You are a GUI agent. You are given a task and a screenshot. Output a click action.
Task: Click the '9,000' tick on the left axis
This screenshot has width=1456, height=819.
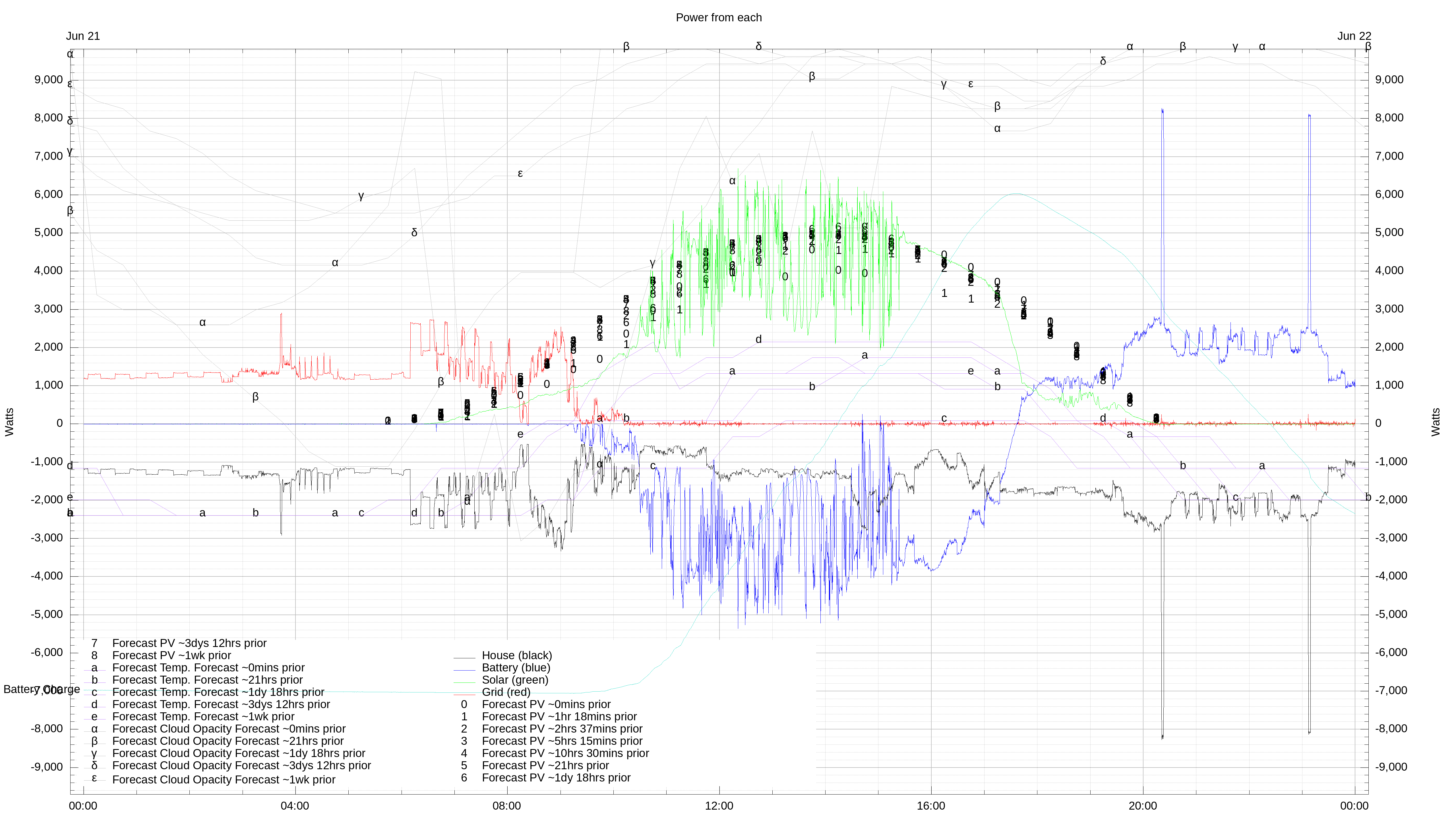click(x=49, y=80)
